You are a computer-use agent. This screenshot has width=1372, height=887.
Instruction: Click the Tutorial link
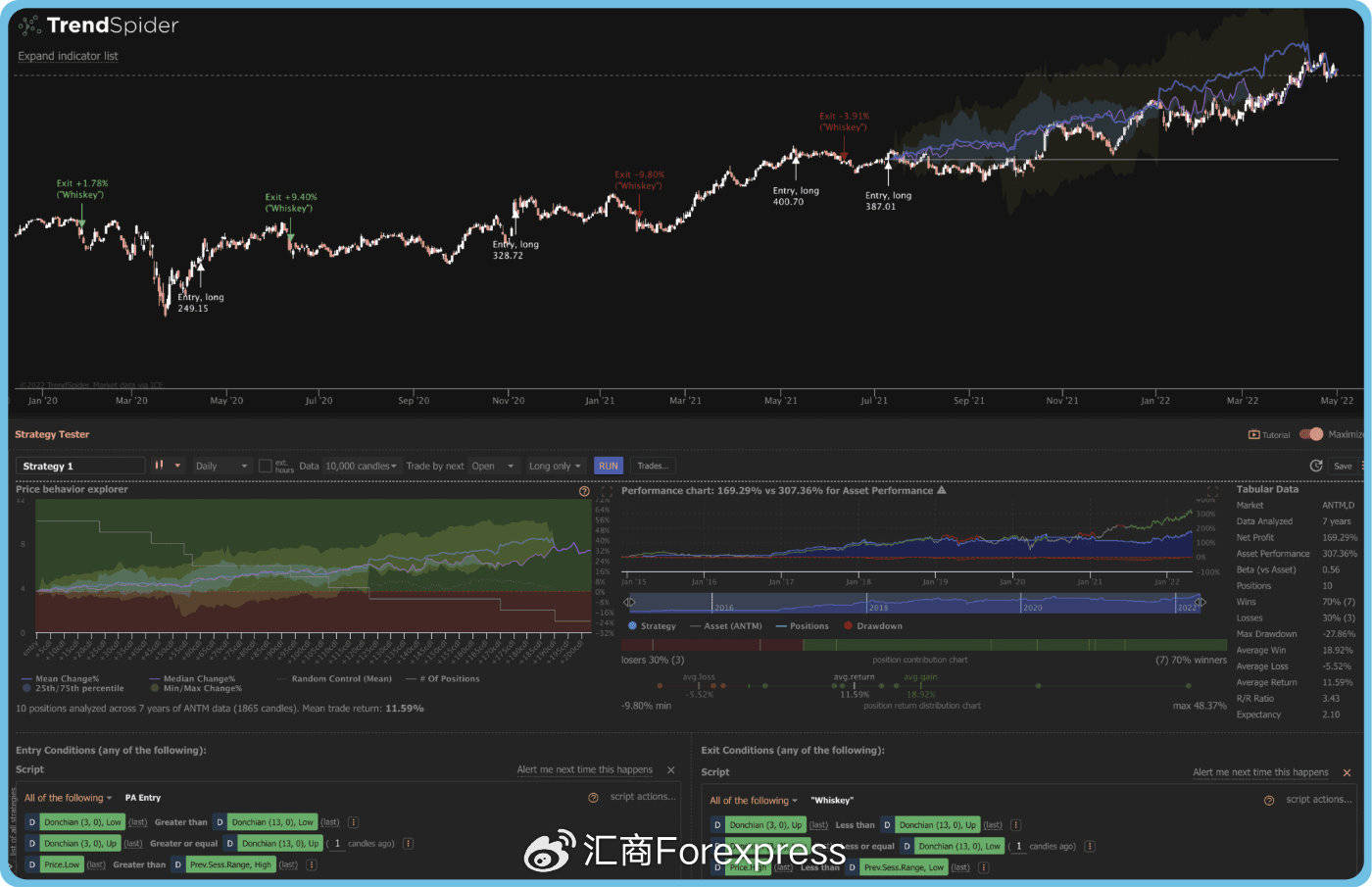1276,434
